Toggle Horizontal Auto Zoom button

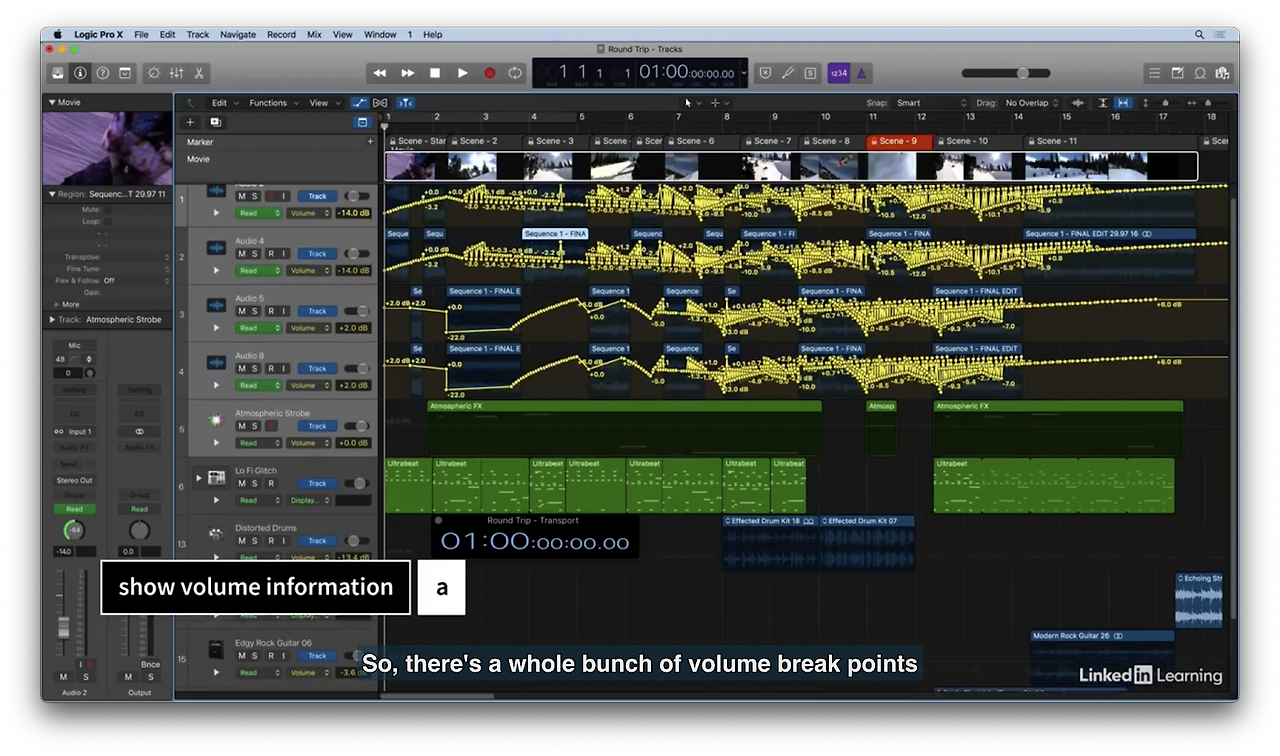[x=1123, y=103]
